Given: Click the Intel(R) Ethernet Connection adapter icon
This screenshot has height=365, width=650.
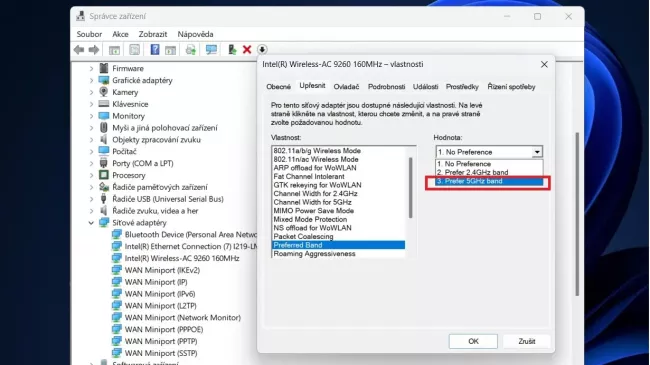Looking at the screenshot, I should pos(117,246).
